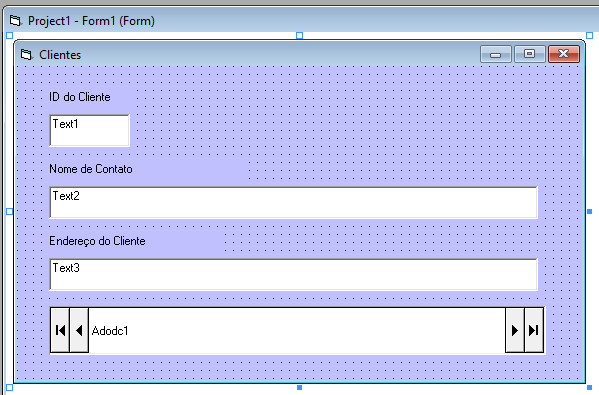The height and width of the screenshot is (395, 599).
Task: Click the Clientes form title icon
Action: pyautogui.click(x=26, y=55)
